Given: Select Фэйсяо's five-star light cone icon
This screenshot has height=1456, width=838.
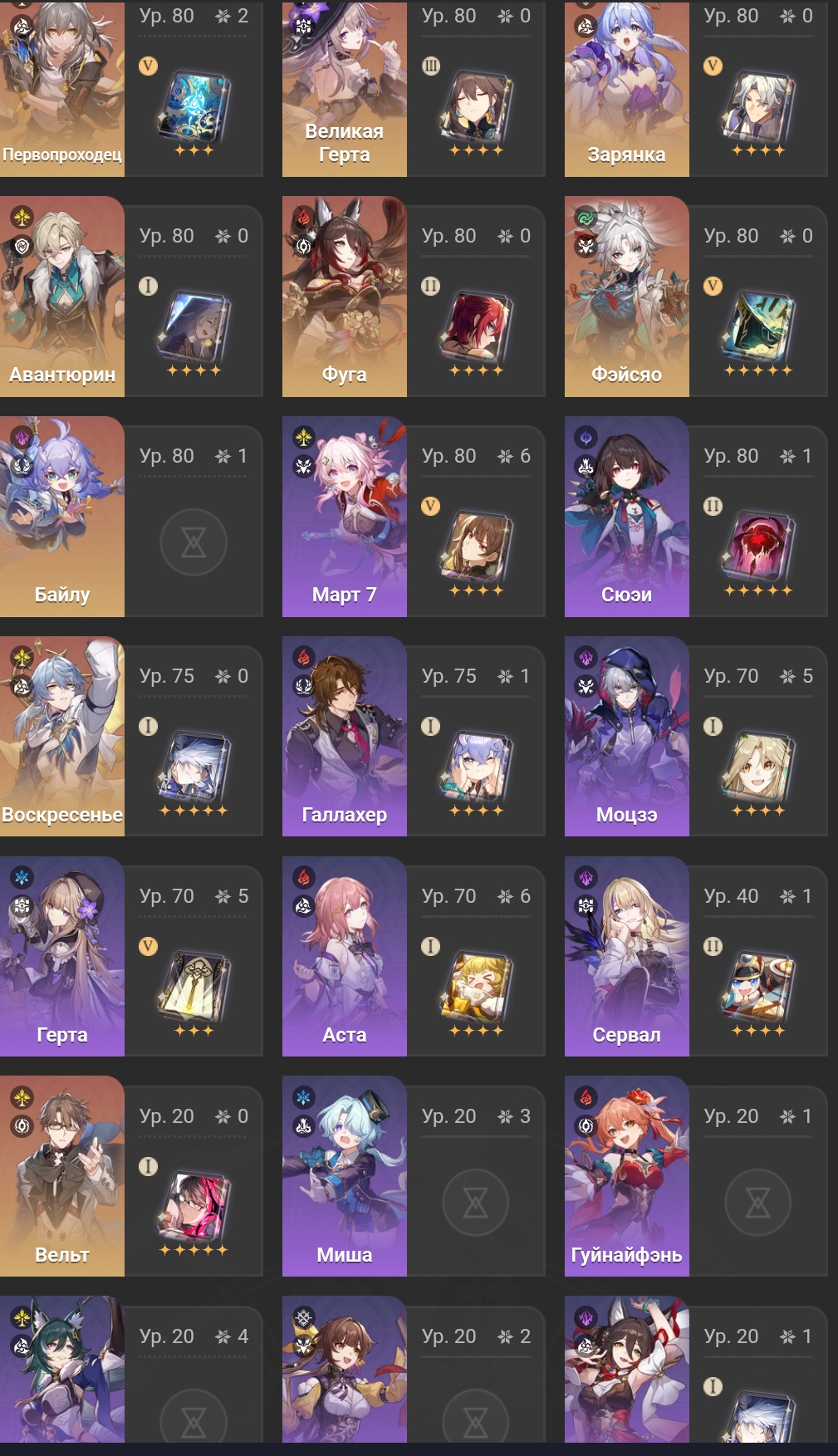Looking at the screenshot, I should 758,324.
